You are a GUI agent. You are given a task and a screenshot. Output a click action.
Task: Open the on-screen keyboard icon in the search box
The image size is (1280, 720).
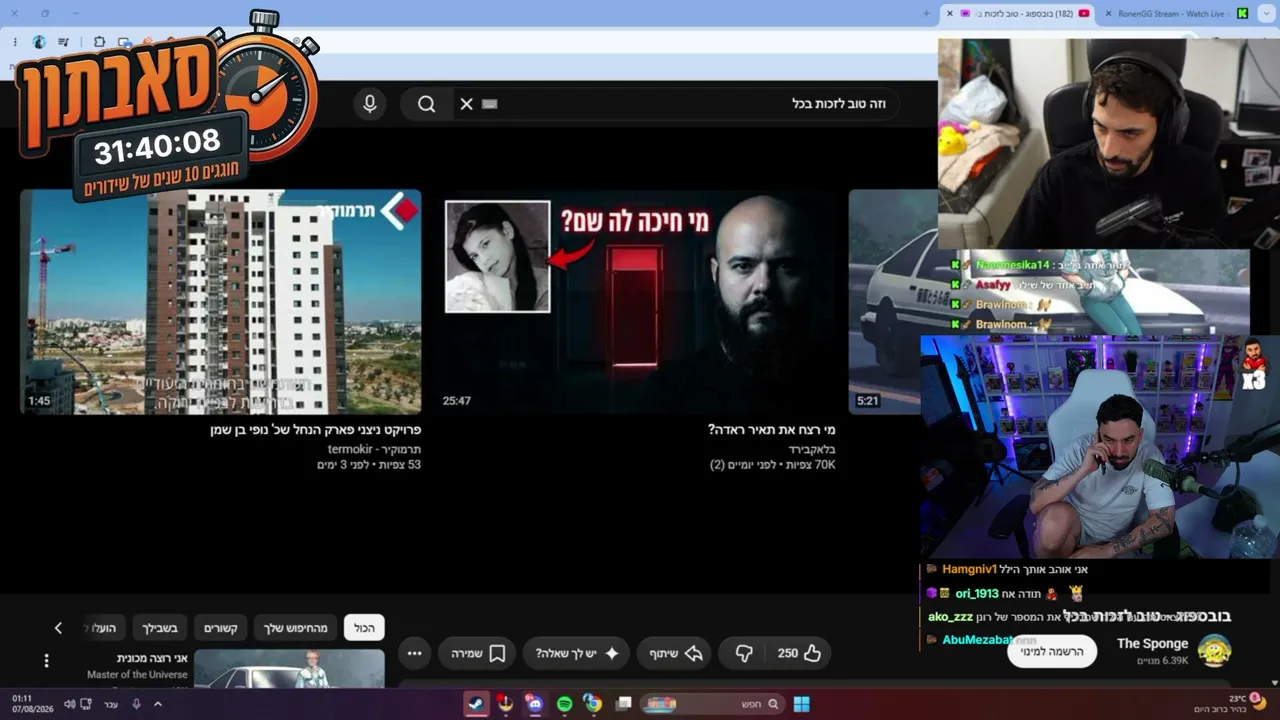coord(489,104)
